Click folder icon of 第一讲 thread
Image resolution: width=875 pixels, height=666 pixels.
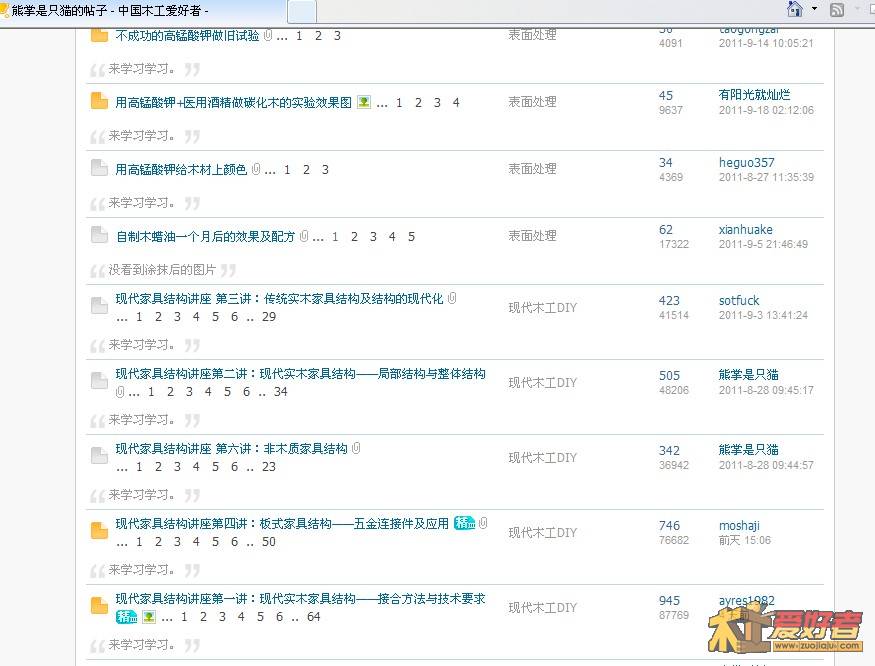coord(99,606)
